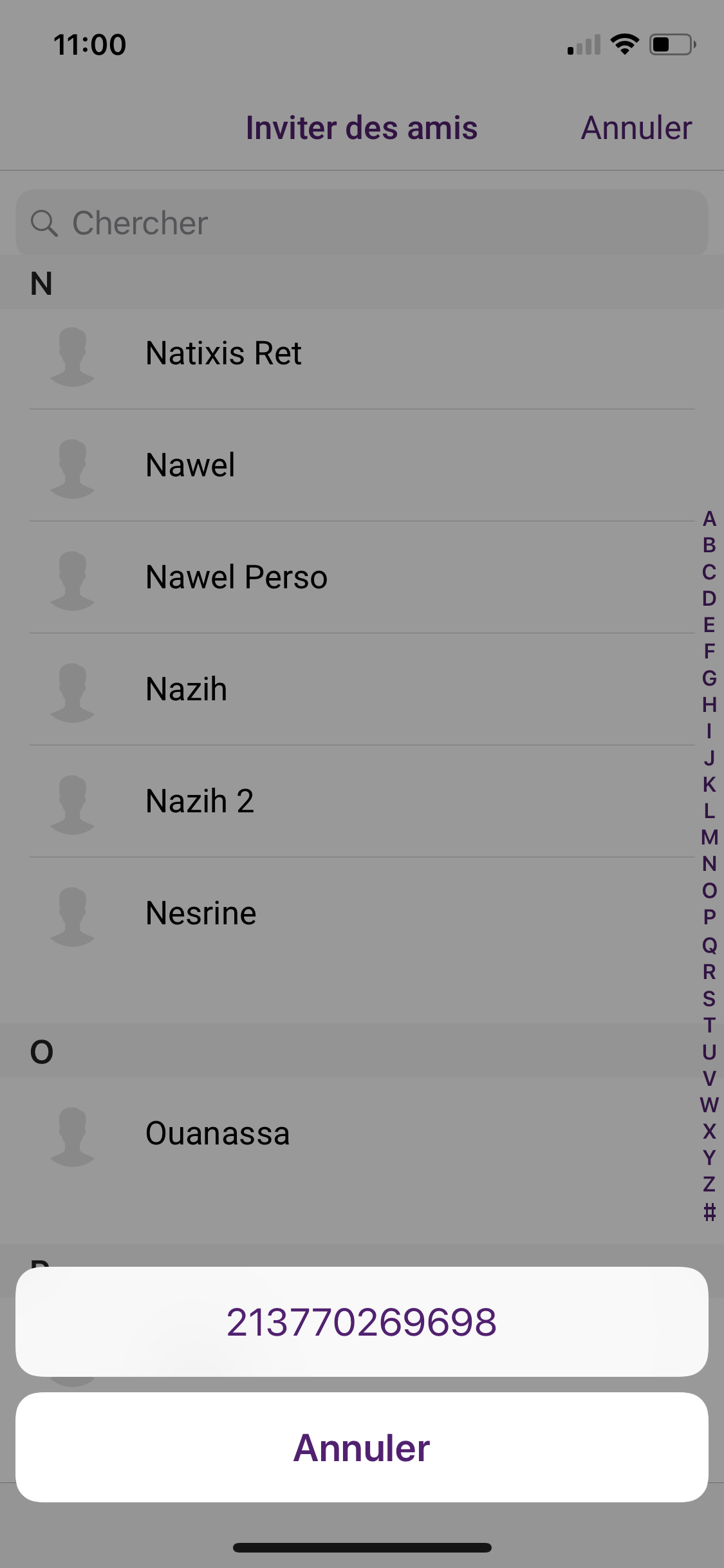Select # at bottom of alphabet index
Image resolution: width=724 pixels, height=1568 pixels.
tap(709, 1212)
